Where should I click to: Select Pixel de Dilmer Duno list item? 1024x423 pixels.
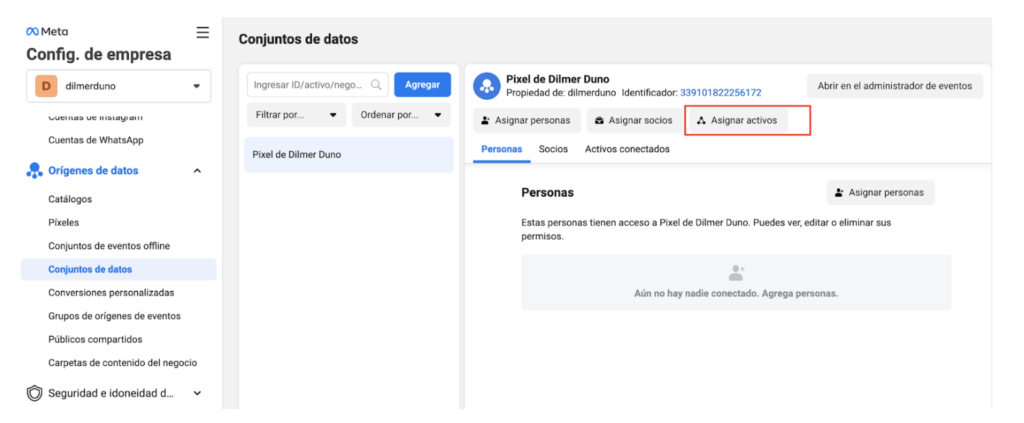(349, 155)
